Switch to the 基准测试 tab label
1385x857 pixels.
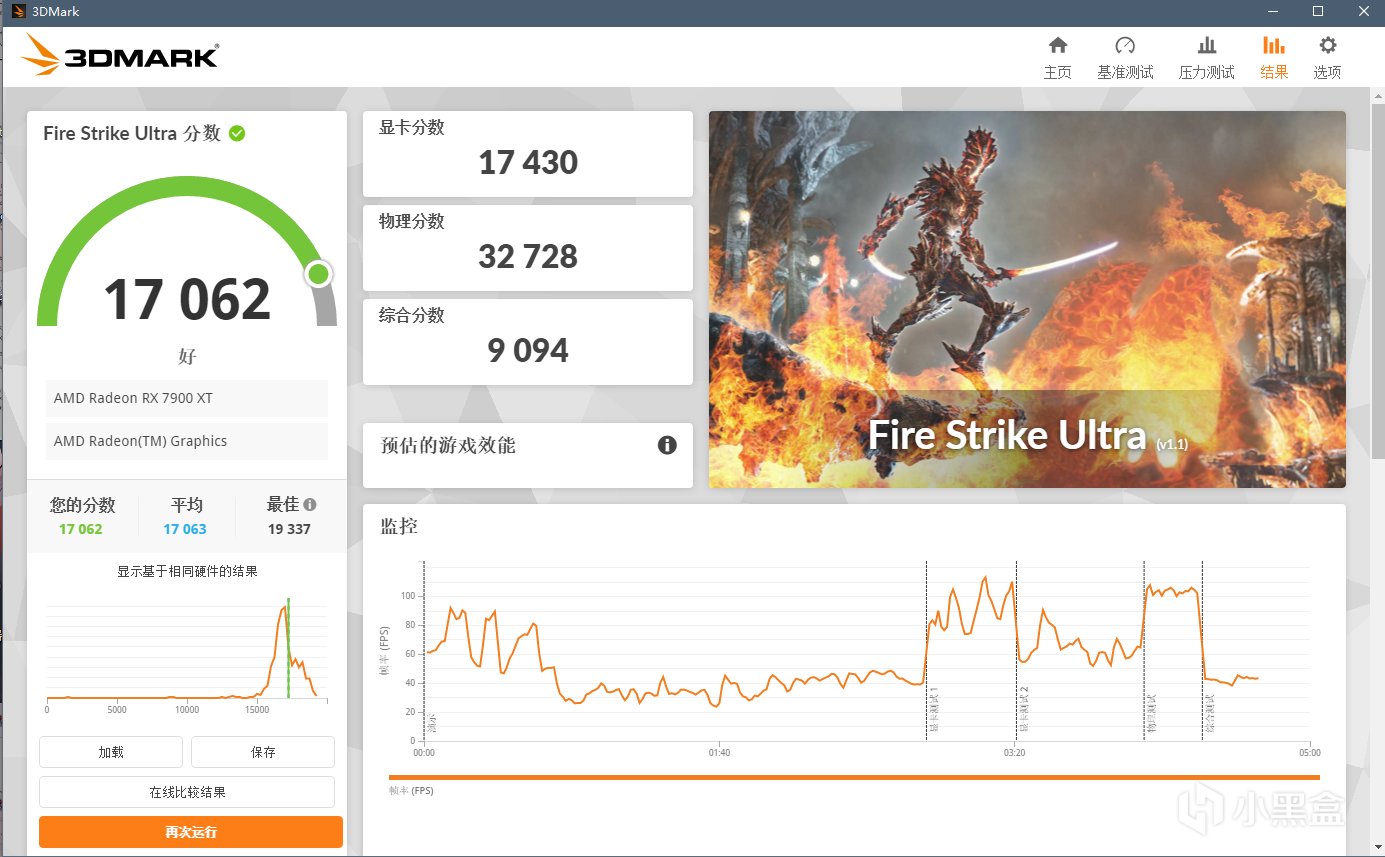coord(1125,72)
